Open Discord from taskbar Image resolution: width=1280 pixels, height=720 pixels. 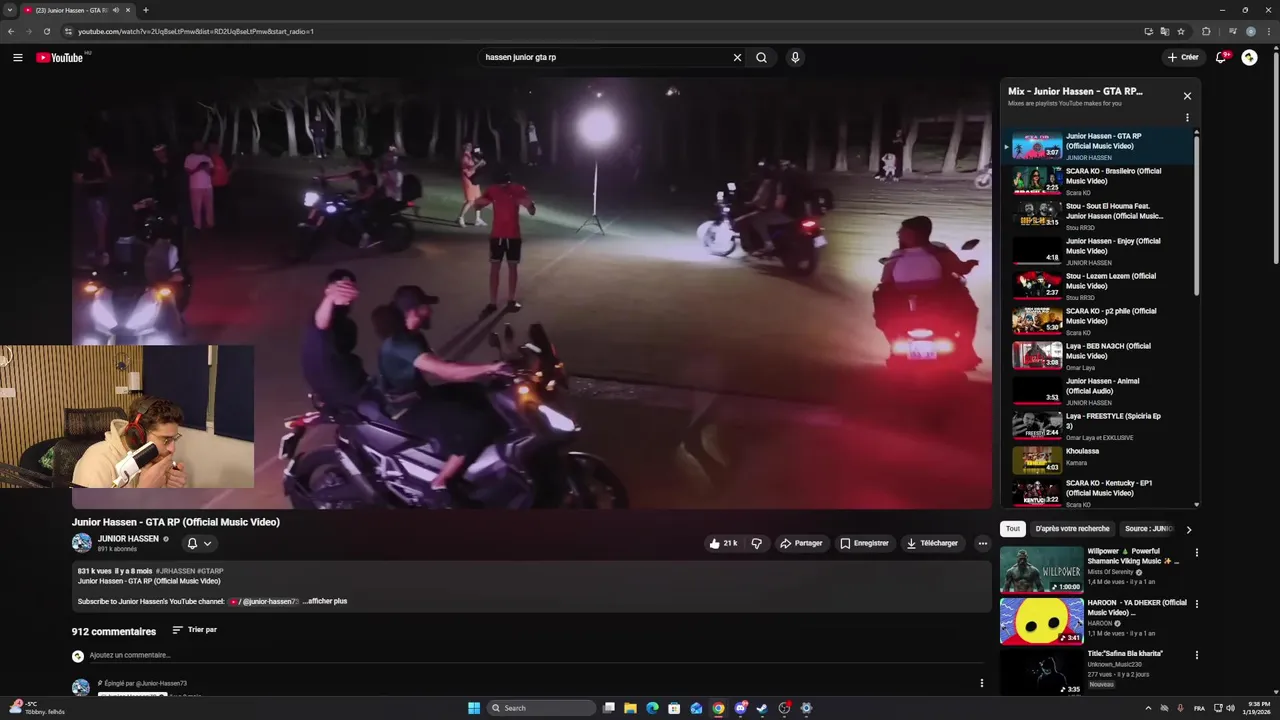pos(740,708)
